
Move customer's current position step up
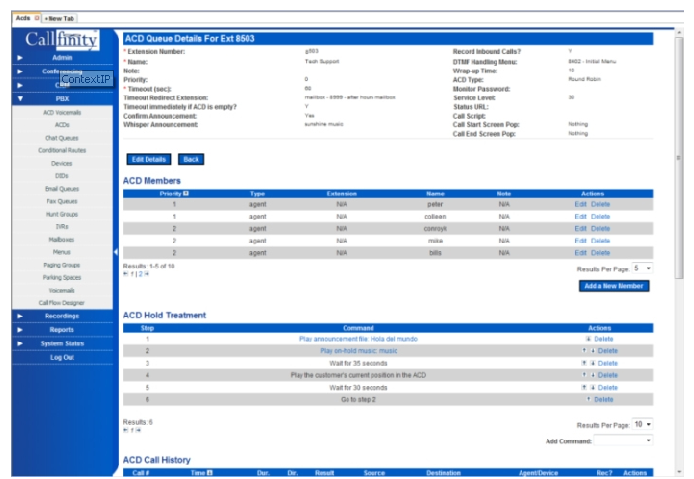point(584,375)
